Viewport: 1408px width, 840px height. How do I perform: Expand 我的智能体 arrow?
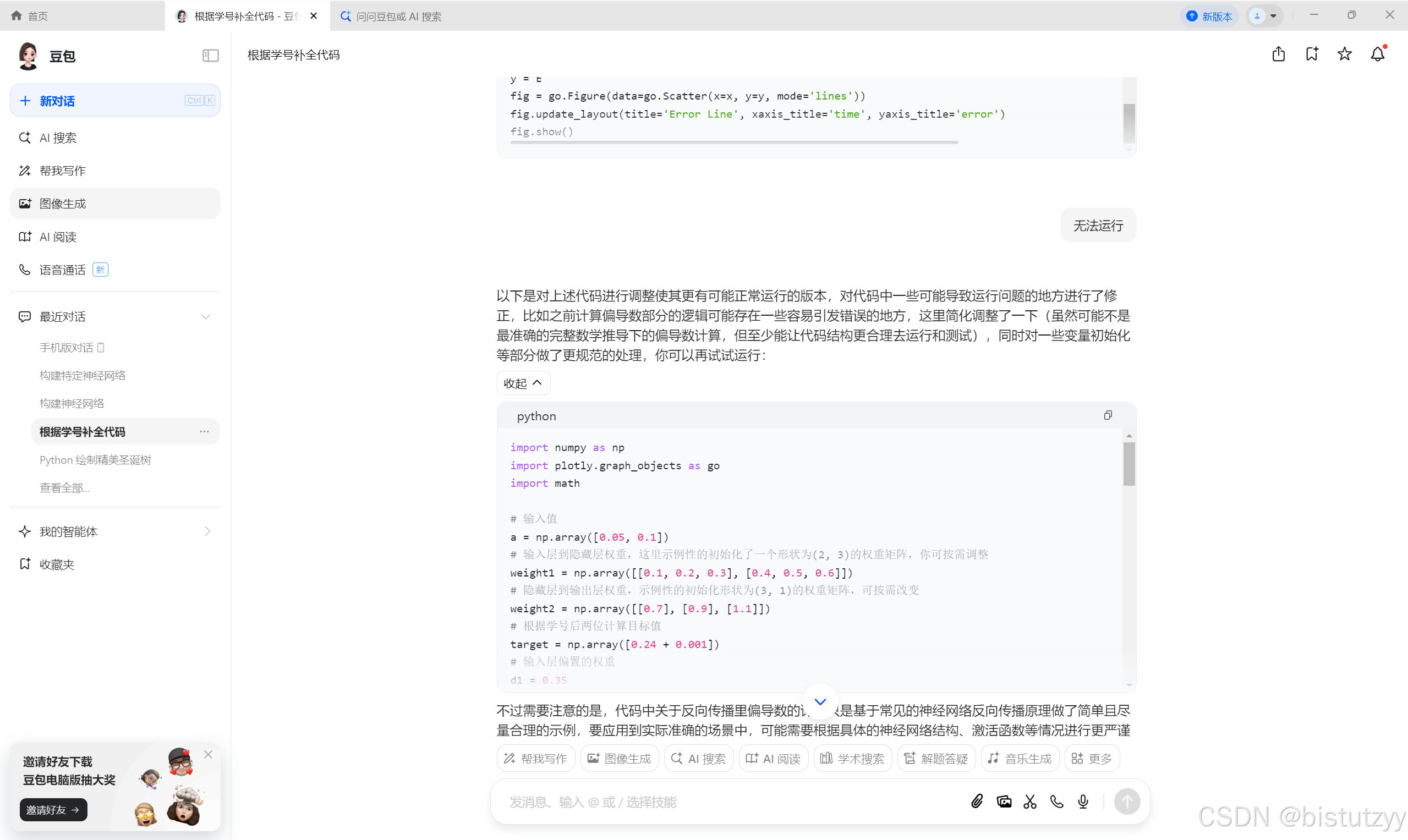coord(207,531)
